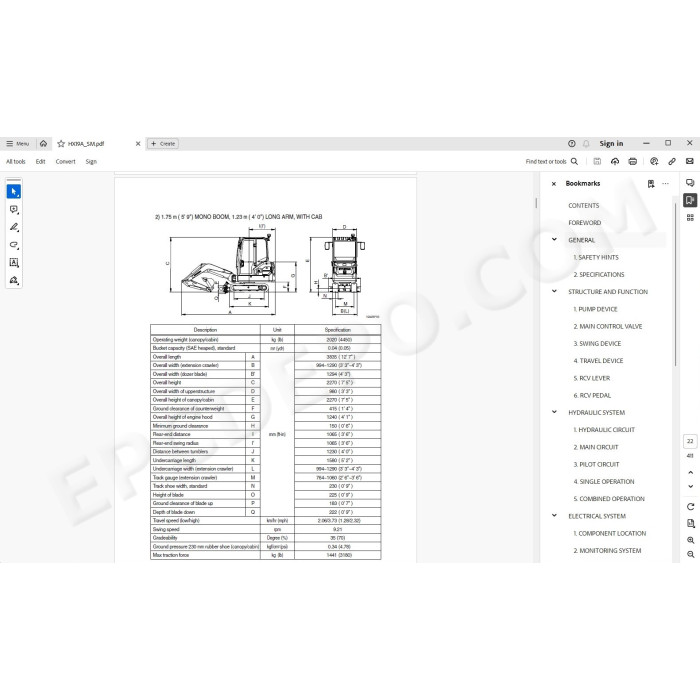This screenshot has height=700, width=700.
Task: Select the Add text box tool
Action: 14,262
